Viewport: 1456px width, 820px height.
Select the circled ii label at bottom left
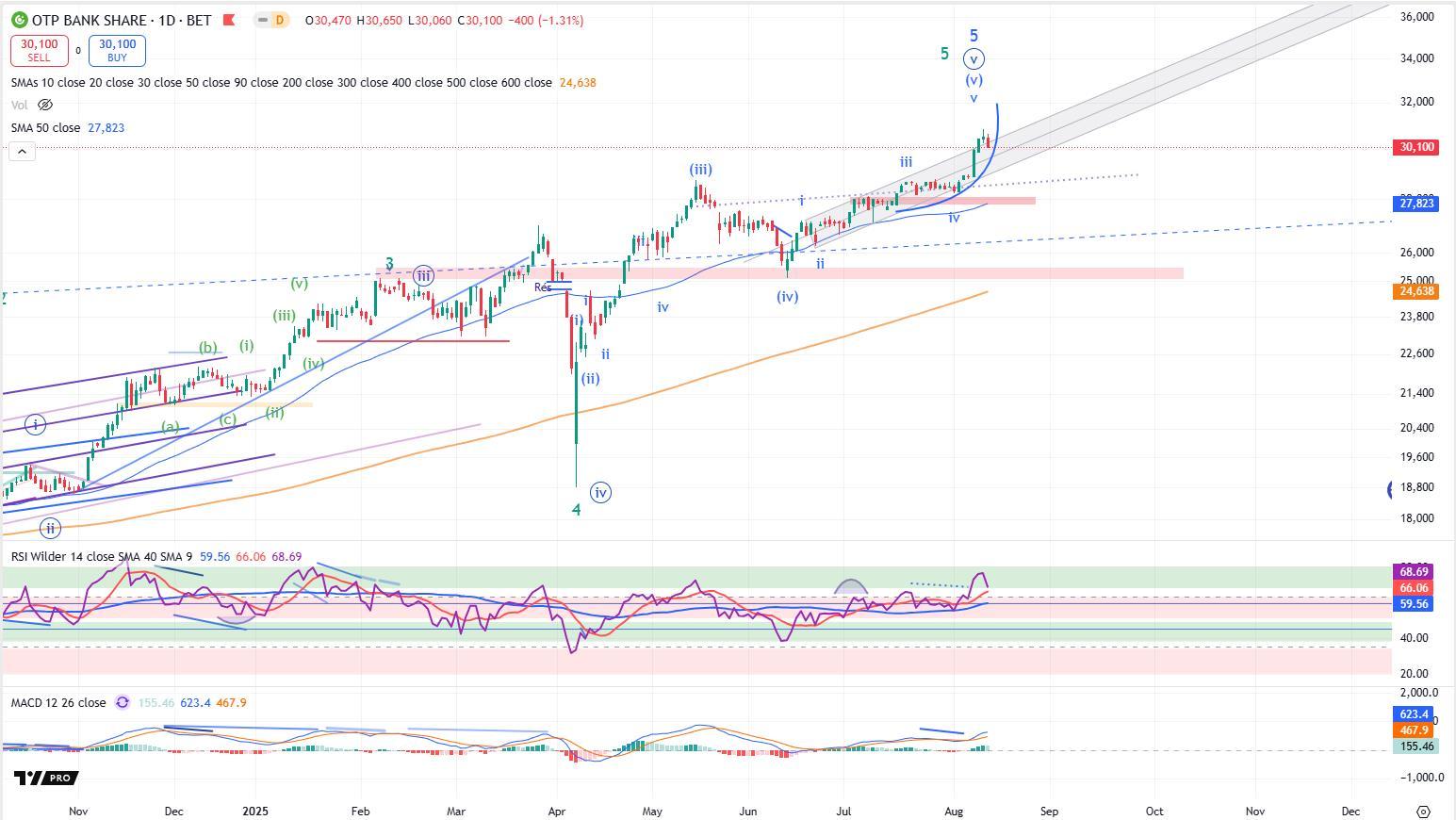[x=50, y=528]
